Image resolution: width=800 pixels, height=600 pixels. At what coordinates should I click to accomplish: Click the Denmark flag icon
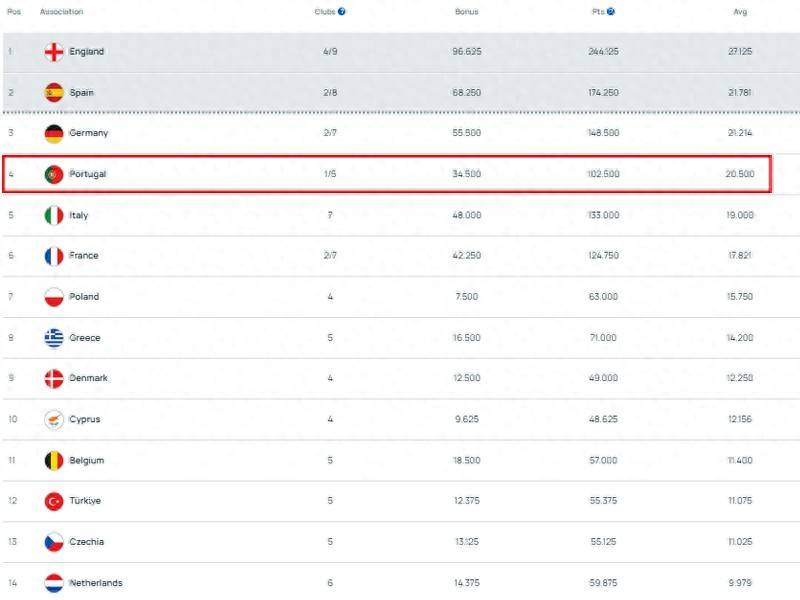click(54, 379)
